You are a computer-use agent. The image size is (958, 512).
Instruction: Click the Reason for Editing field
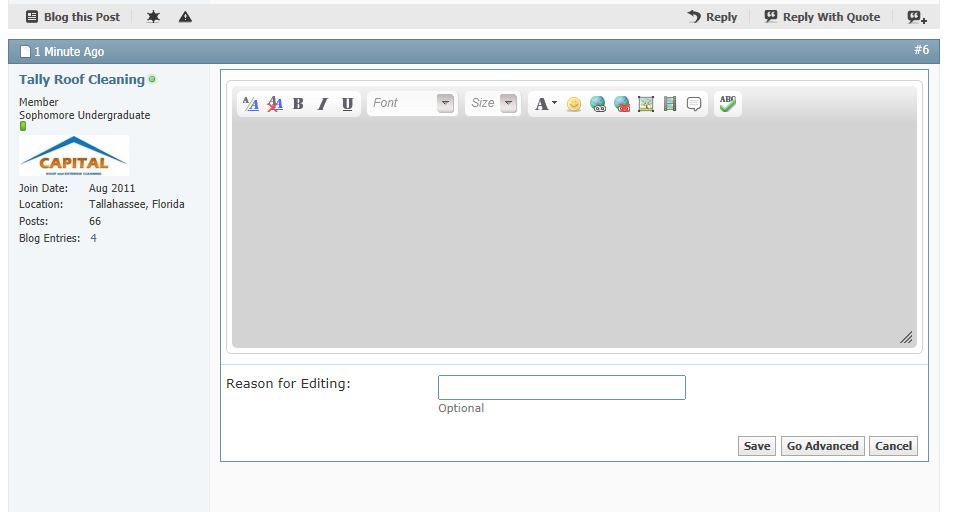(x=561, y=388)
